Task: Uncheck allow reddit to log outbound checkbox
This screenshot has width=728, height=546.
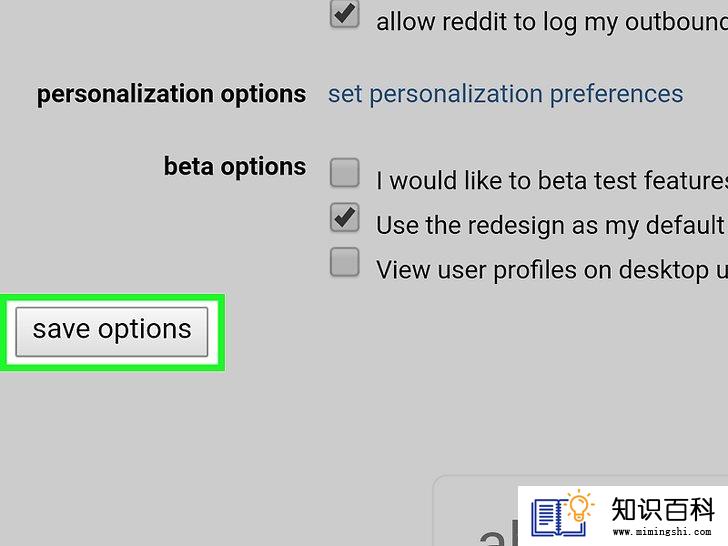Action: [x=344, y=14]
